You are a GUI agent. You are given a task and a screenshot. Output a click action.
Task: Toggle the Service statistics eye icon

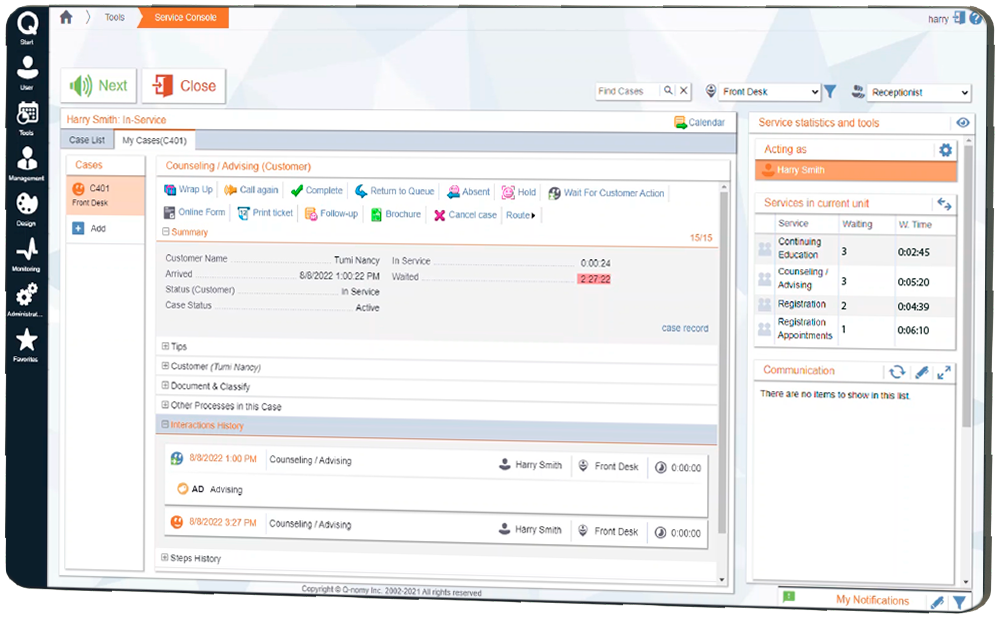click(963, 123)
